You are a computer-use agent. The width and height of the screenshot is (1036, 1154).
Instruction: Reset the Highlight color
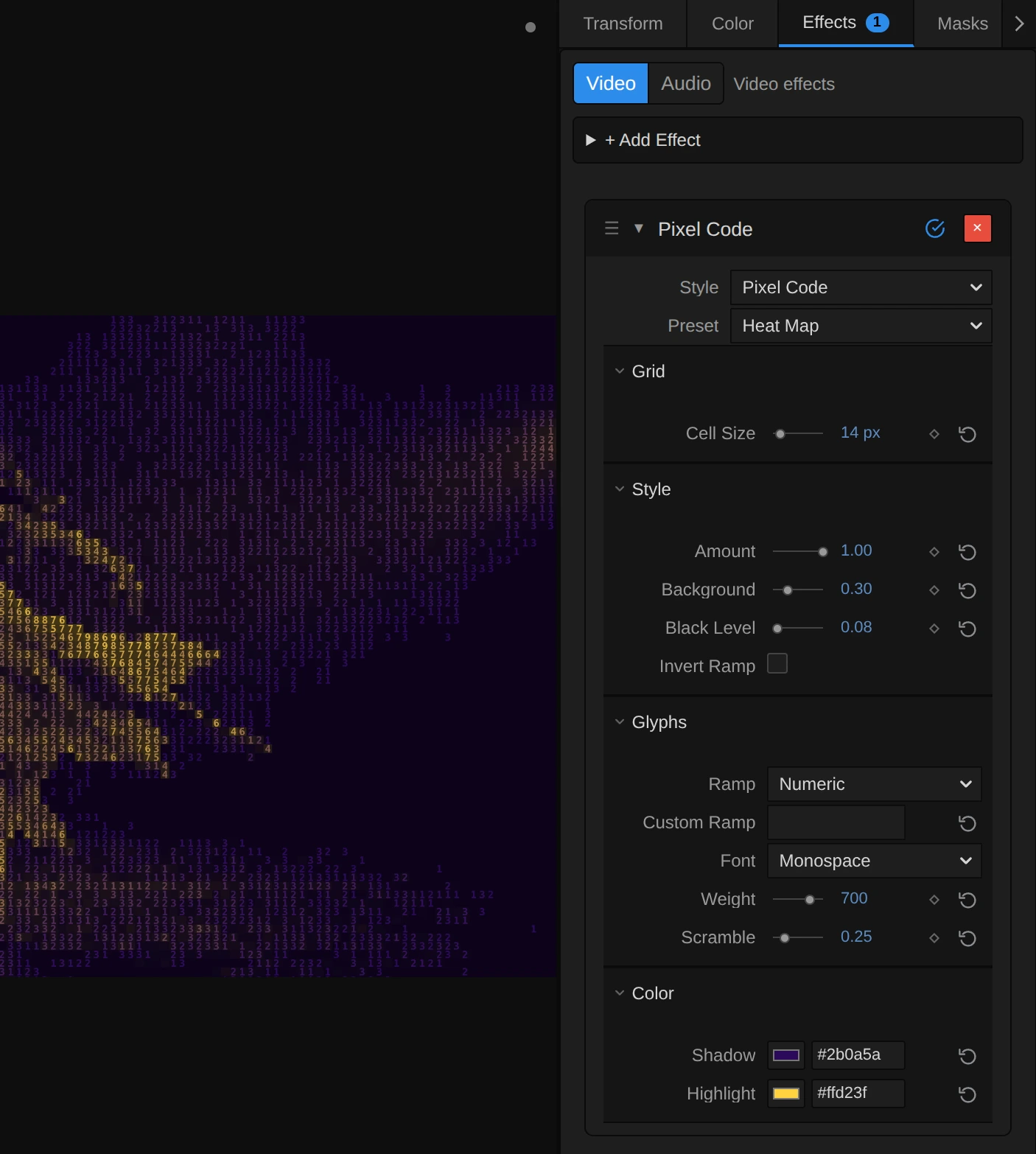pyautogui.click(x=967, y=1094)
